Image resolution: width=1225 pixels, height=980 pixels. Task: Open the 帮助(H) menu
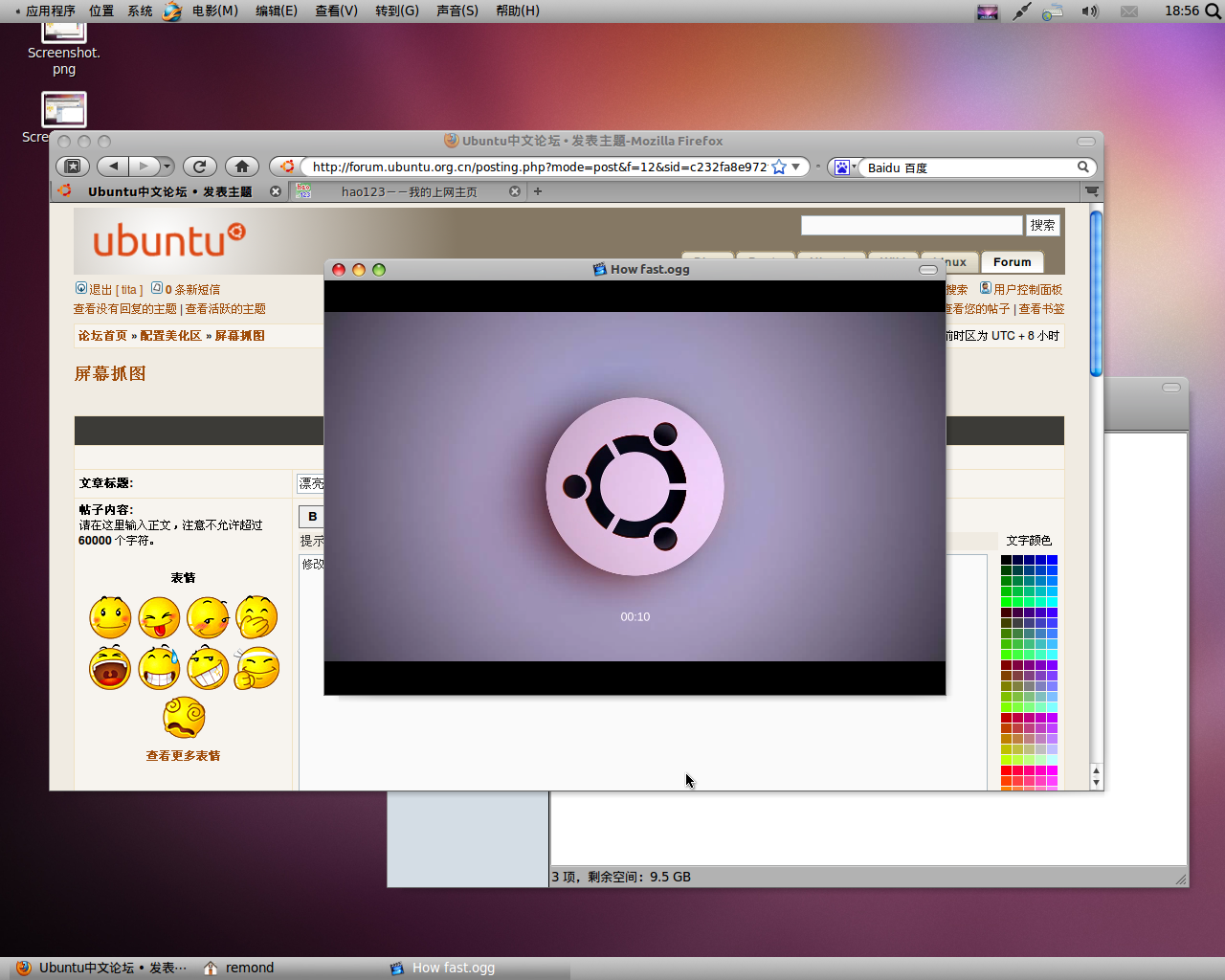pyautogui.click(x=517, y=11)
